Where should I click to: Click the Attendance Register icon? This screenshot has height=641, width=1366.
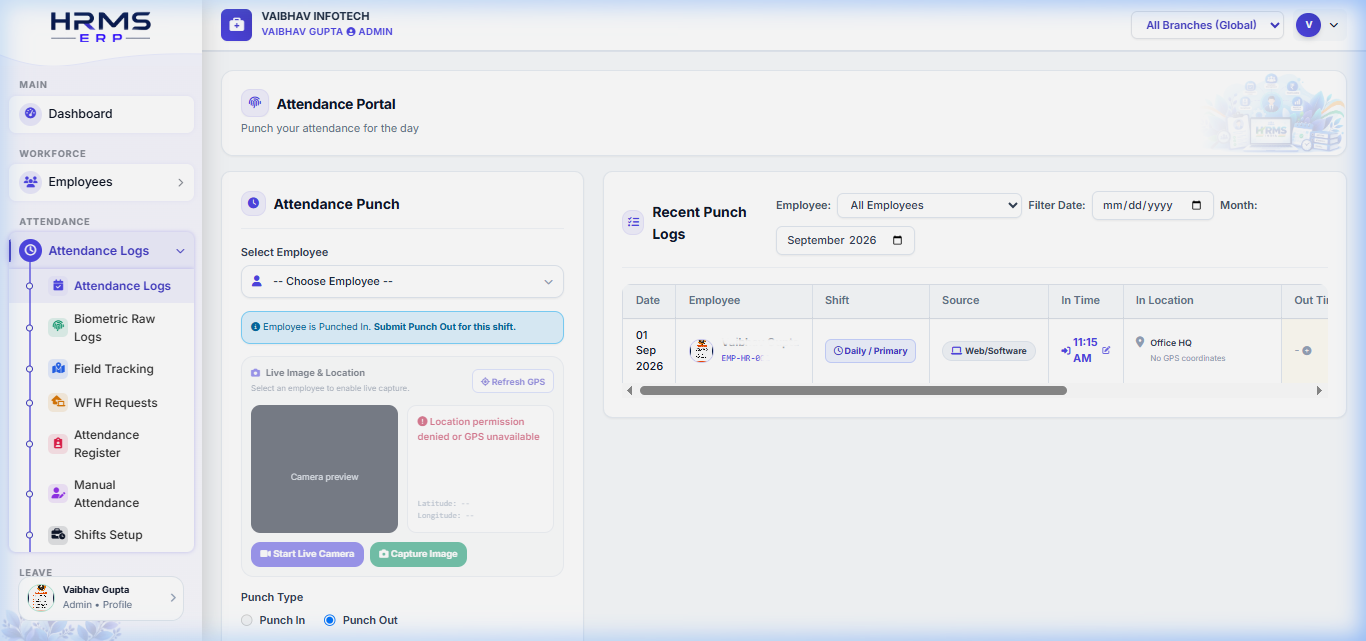tap(58, 444)
